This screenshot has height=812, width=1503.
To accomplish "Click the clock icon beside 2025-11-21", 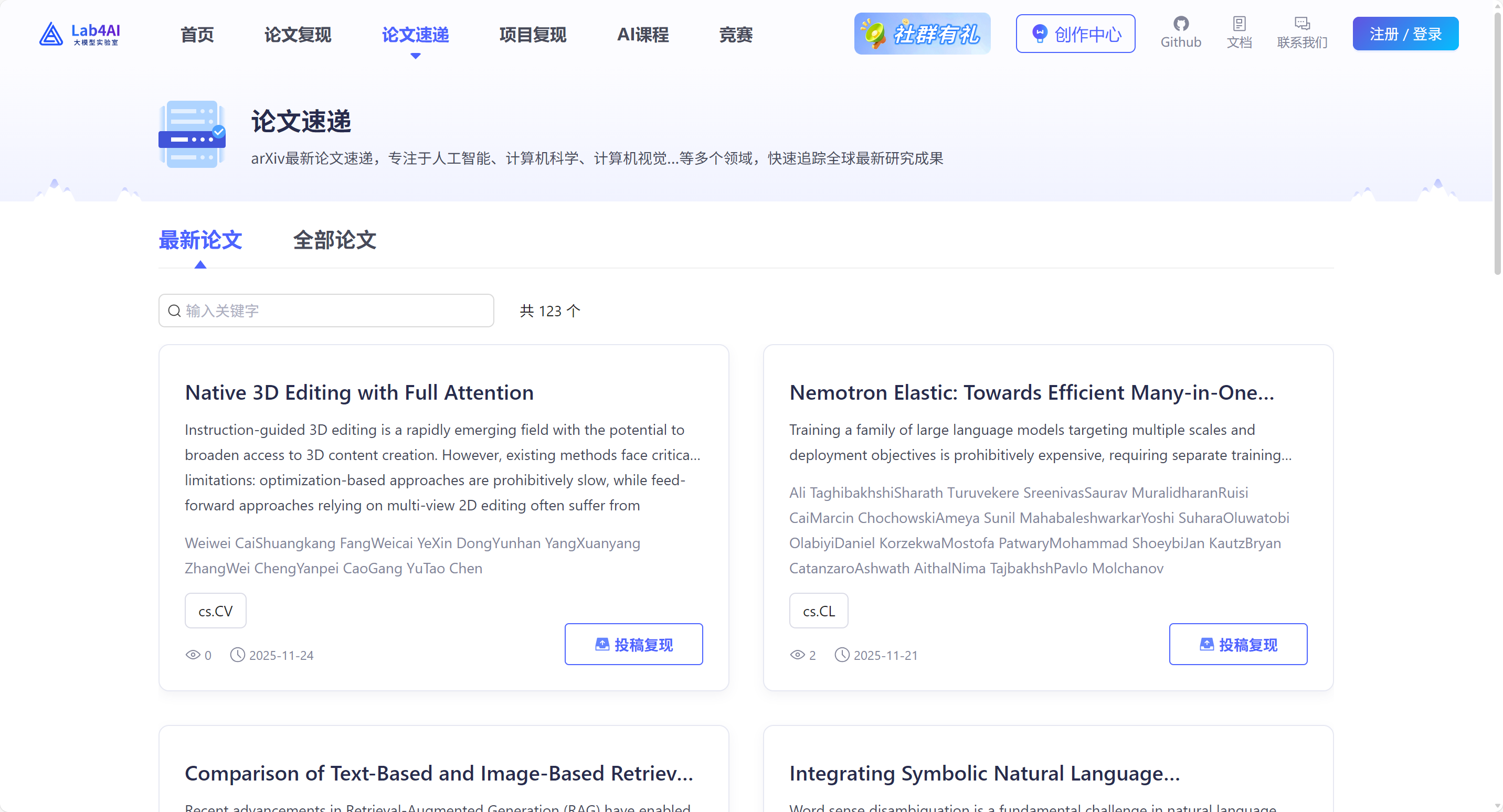I will point(841,655).
